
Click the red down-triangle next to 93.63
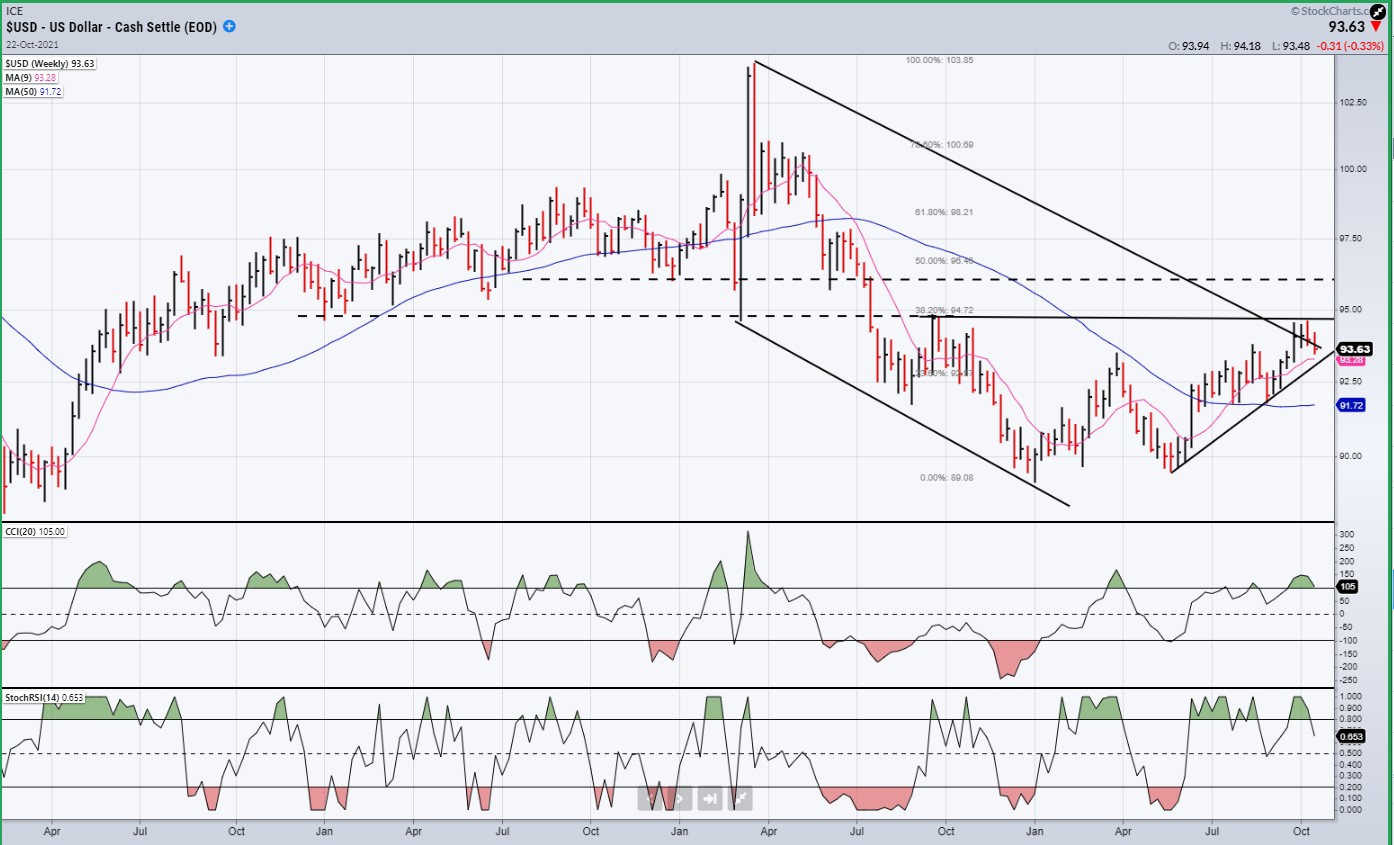tap(1376, 28)
